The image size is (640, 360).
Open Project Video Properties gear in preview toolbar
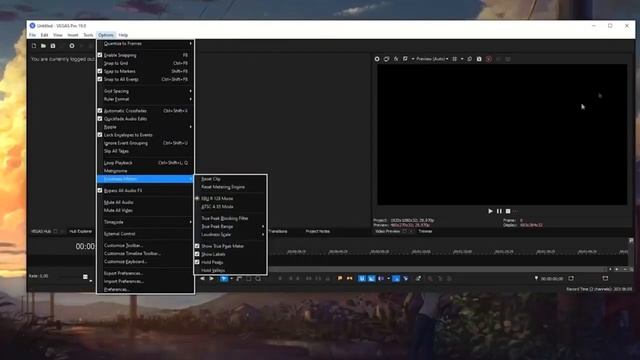click(377, 59)
